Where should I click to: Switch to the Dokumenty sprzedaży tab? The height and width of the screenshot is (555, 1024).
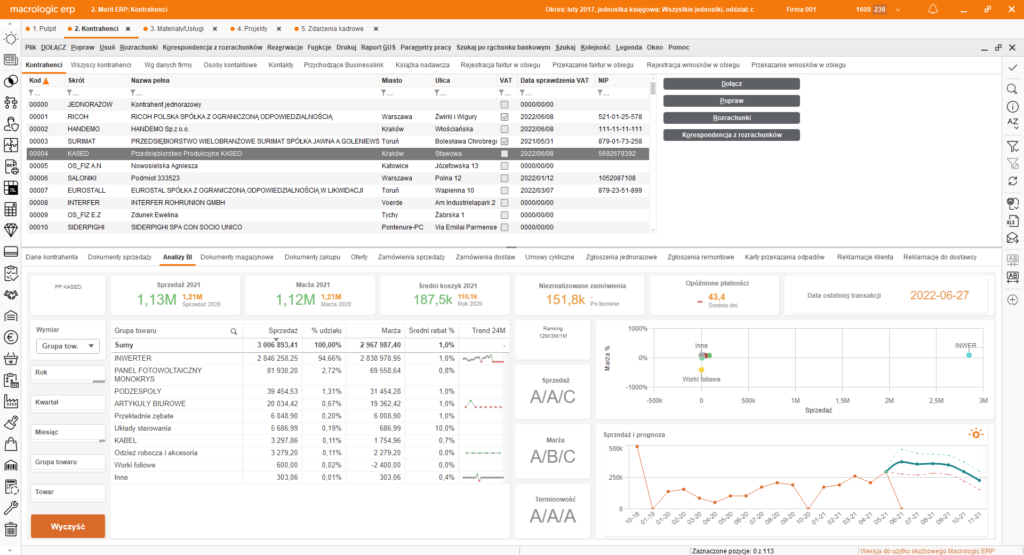pyautogui.click(x=119, y=257)
